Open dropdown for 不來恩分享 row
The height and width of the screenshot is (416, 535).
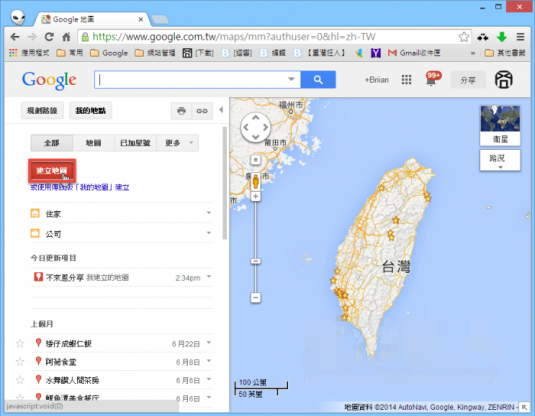[209, 276]
